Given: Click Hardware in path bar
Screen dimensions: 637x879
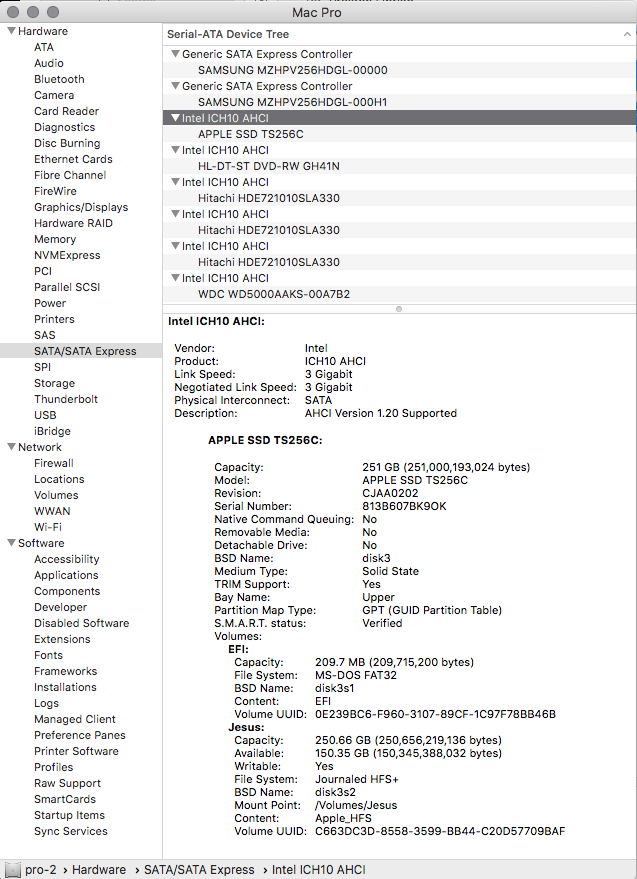Looking at the screenshot, I should 99,869.
